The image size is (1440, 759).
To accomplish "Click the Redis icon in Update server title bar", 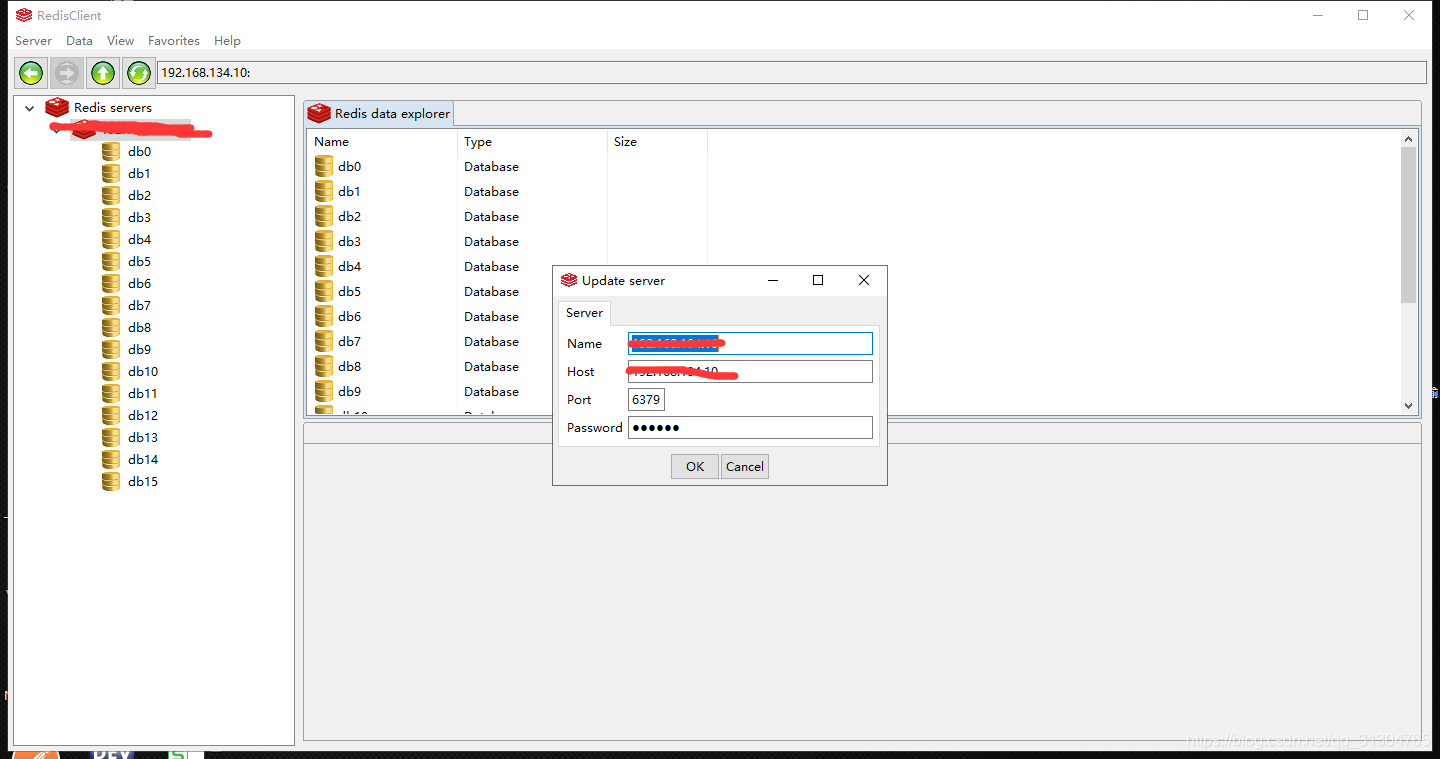I will click(569, 280).
